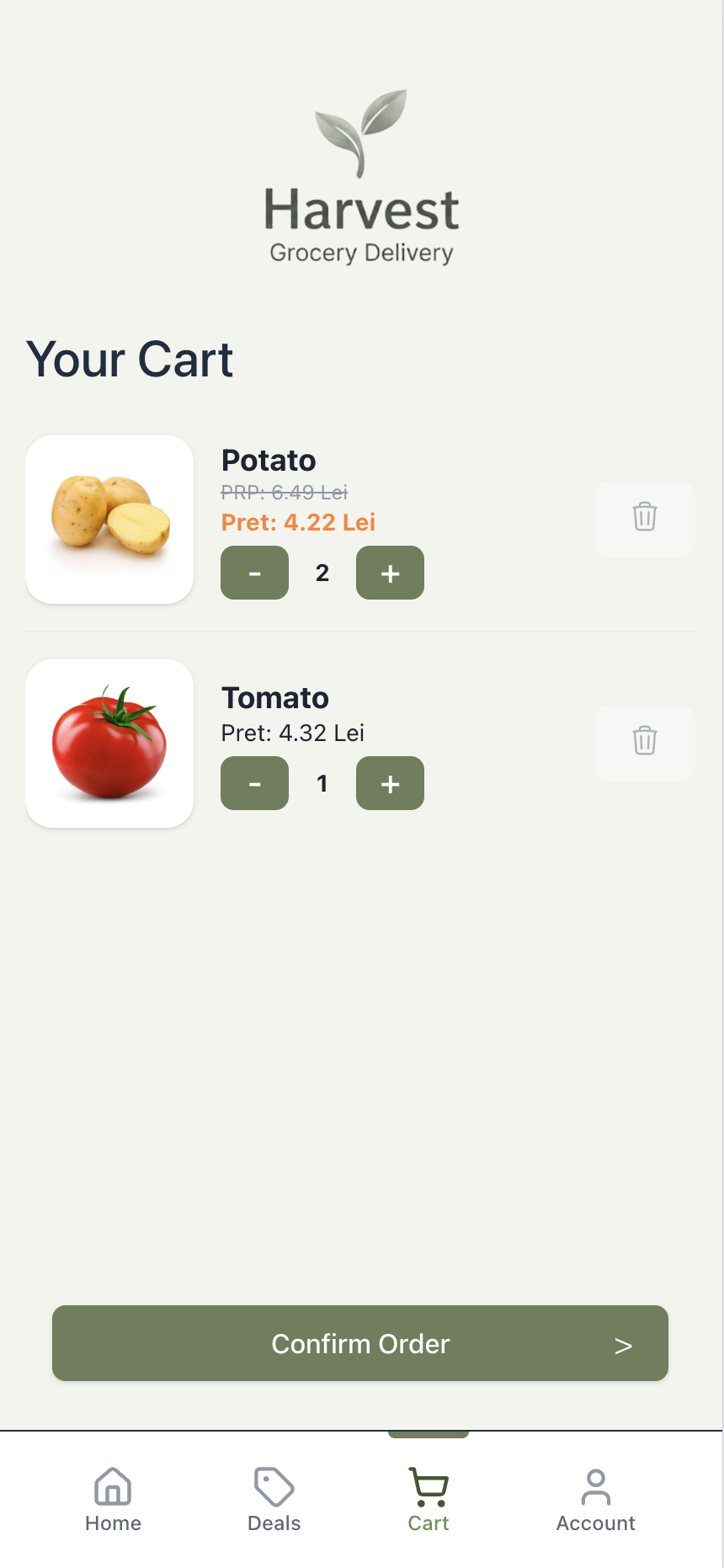
Task: Remove Tomato using its trash icon
Action: pyautogui.click(x=644, y=742)
